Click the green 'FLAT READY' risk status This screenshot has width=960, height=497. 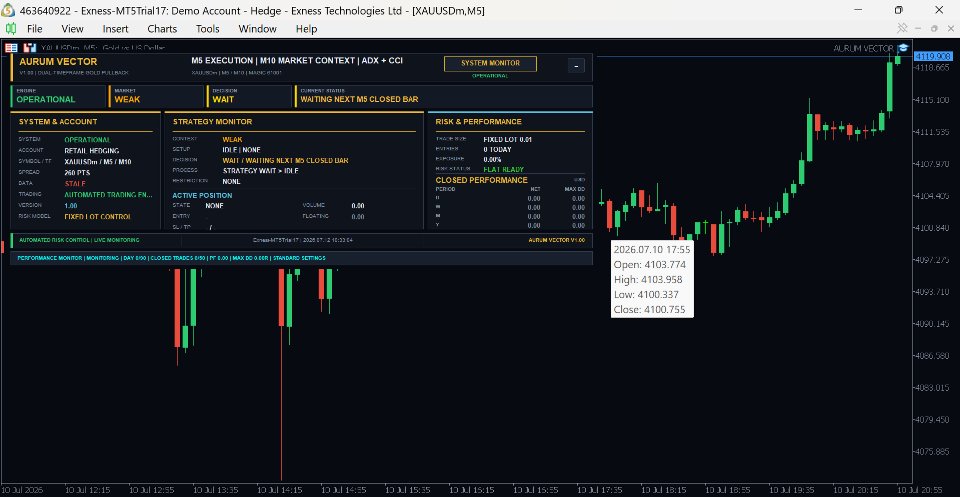(x=503, y=169)
